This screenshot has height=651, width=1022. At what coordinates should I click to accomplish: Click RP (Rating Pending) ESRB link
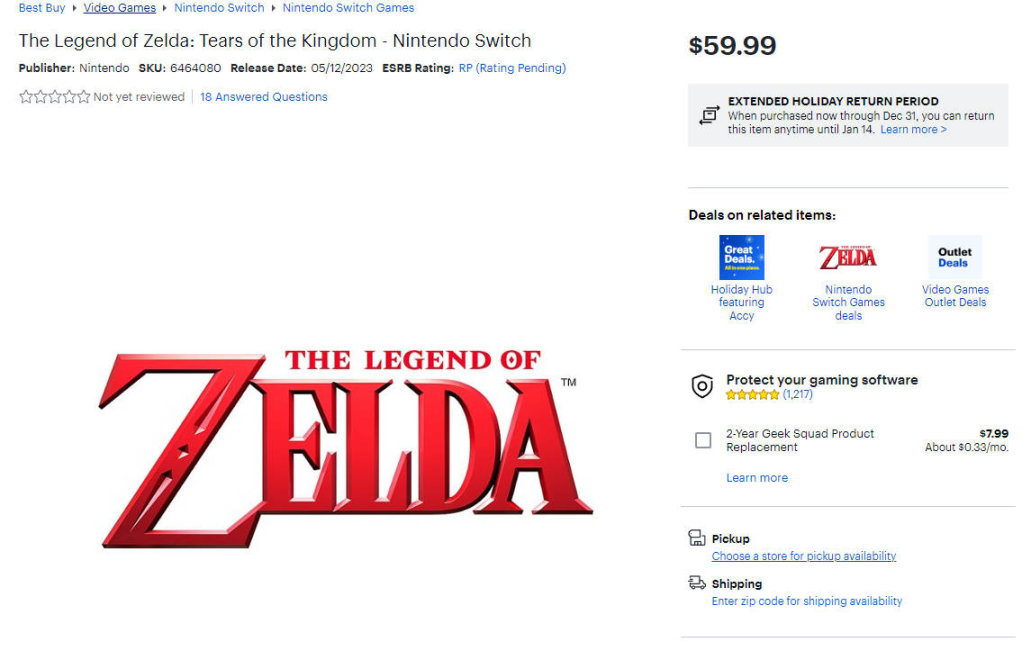[x=512, y=68]
